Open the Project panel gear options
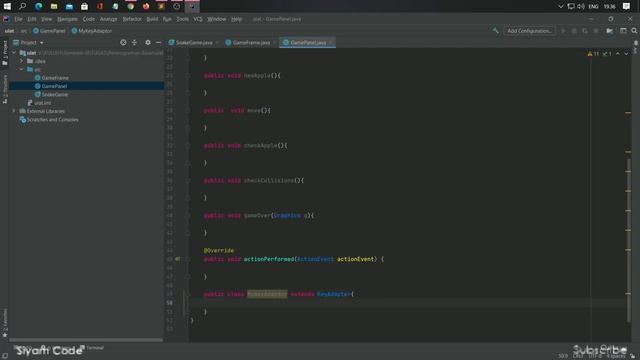Screen dimensions: 640x360 [148, 42]
